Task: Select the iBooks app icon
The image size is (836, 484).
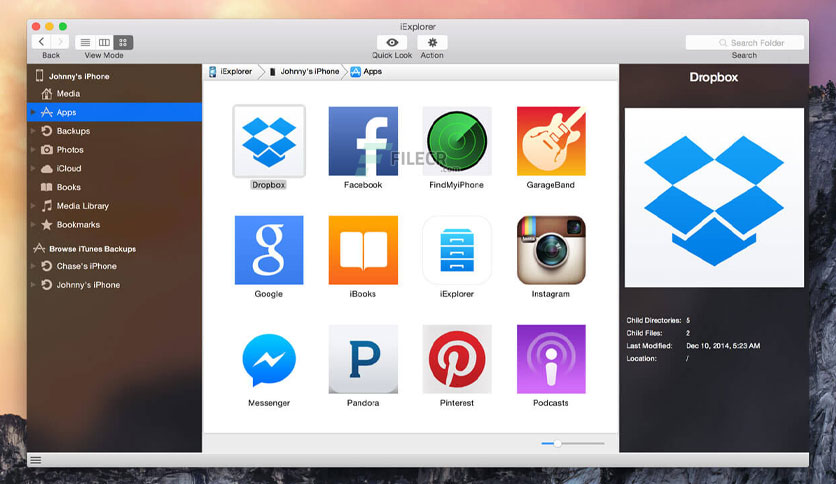Action: pyautogui.click(x=363, y=250)
